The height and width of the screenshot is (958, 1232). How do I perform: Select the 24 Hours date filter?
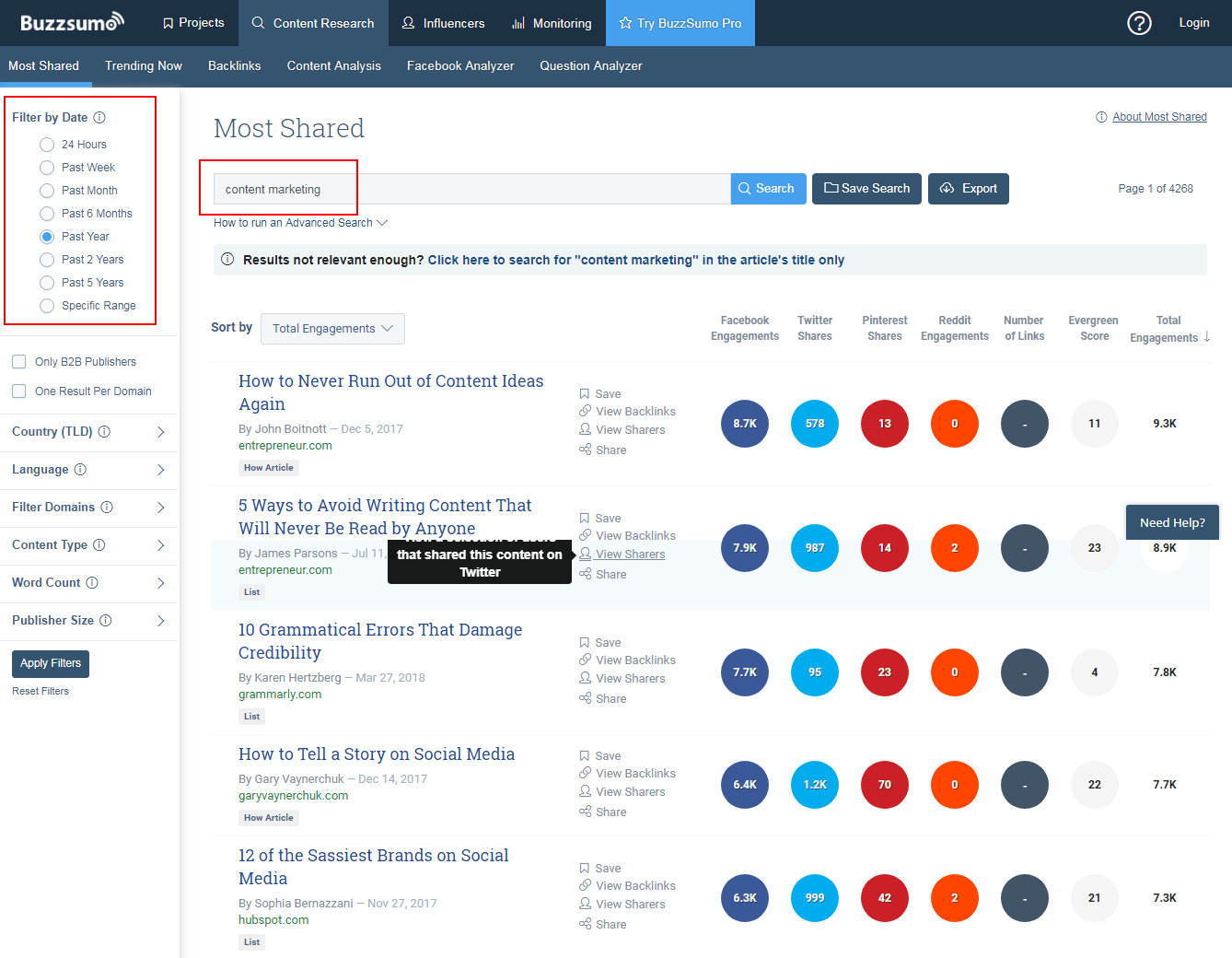[x=47, y=145]
